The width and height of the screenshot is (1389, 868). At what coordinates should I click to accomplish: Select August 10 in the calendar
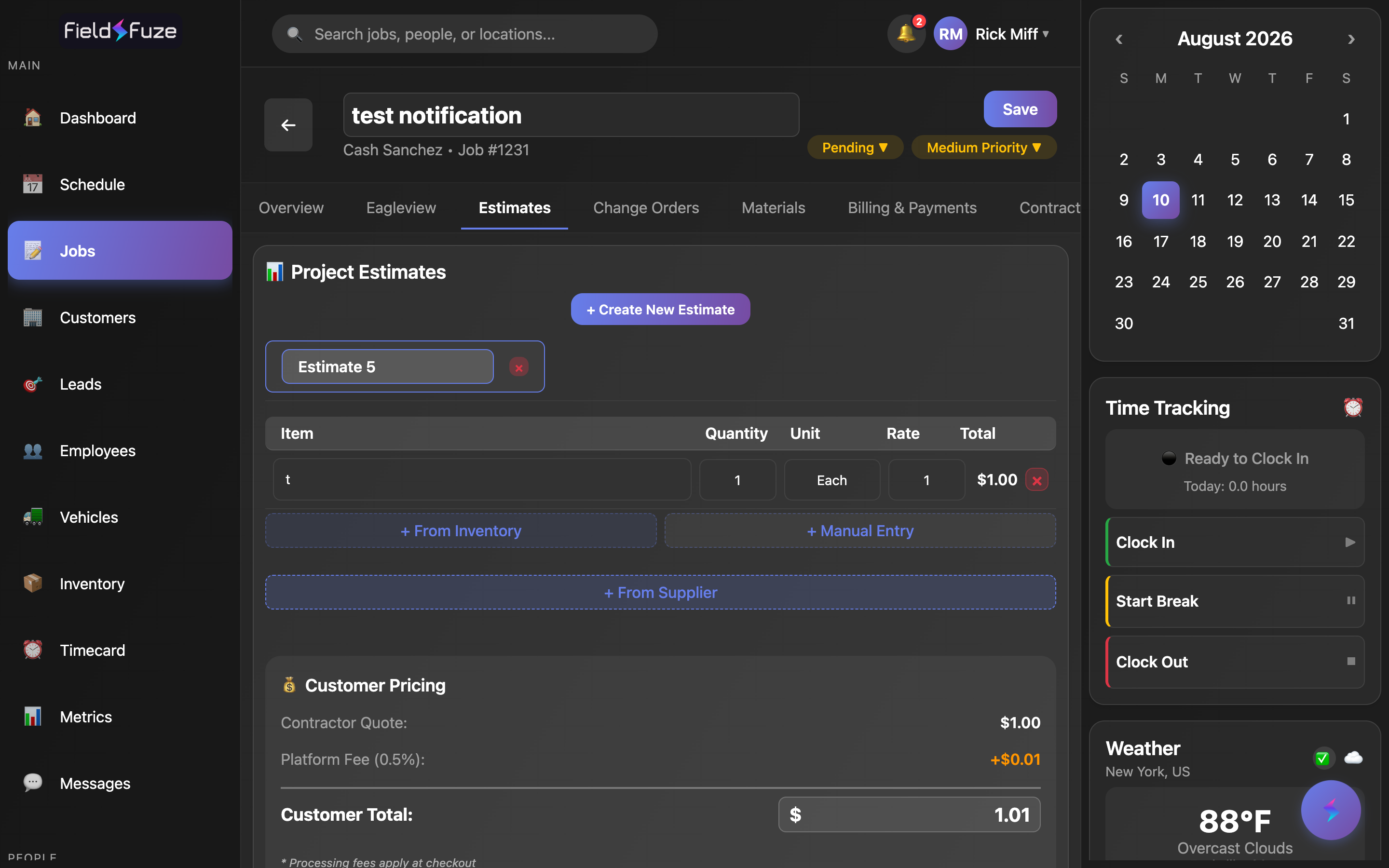1160,200
